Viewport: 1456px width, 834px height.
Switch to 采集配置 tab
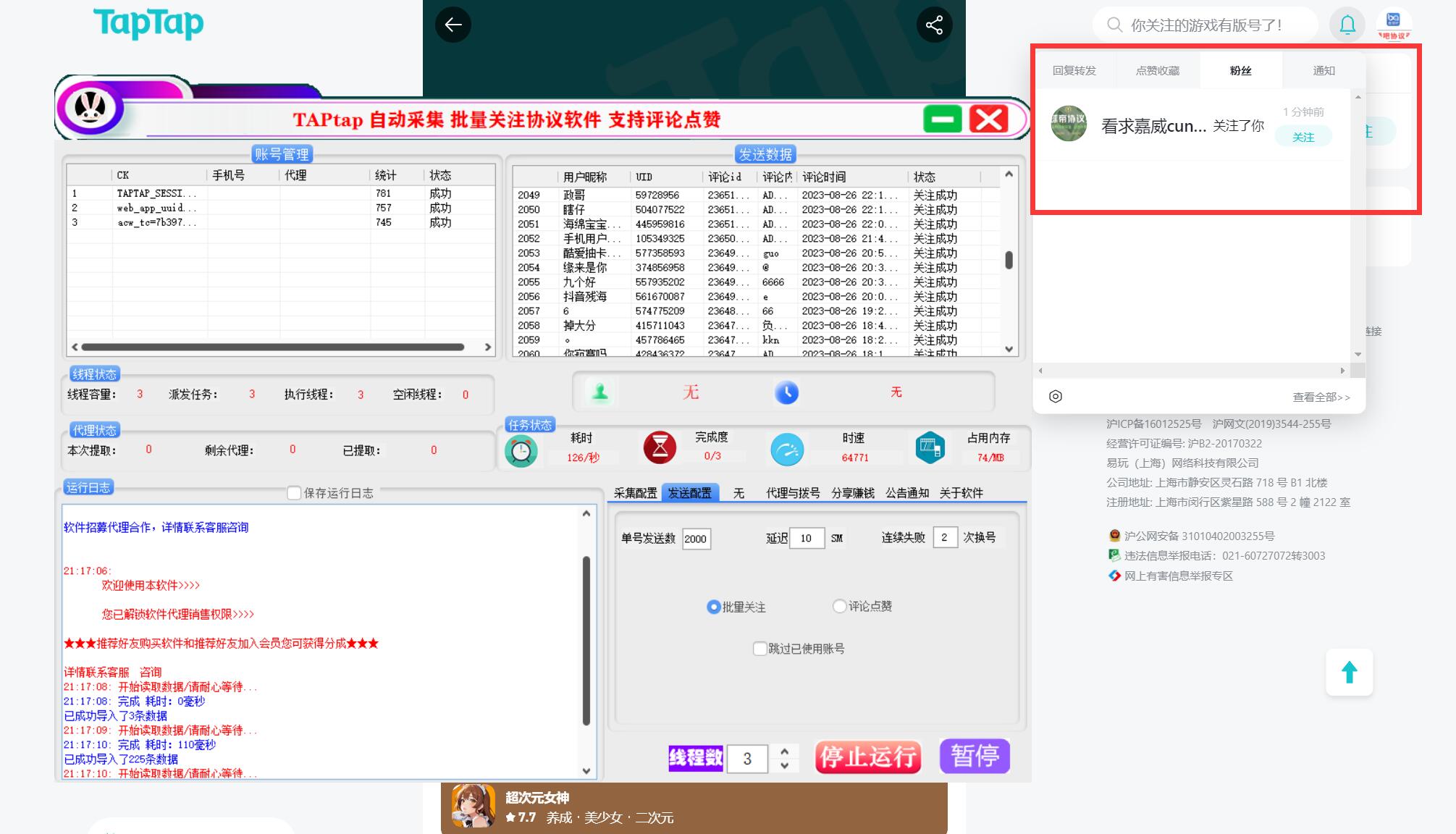(x=635, y=493)
